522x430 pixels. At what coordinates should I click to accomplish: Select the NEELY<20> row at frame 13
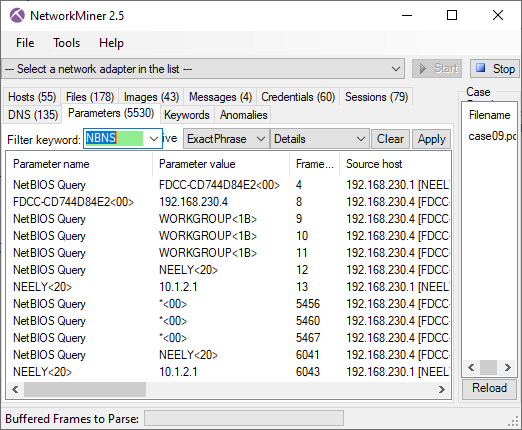228,287
